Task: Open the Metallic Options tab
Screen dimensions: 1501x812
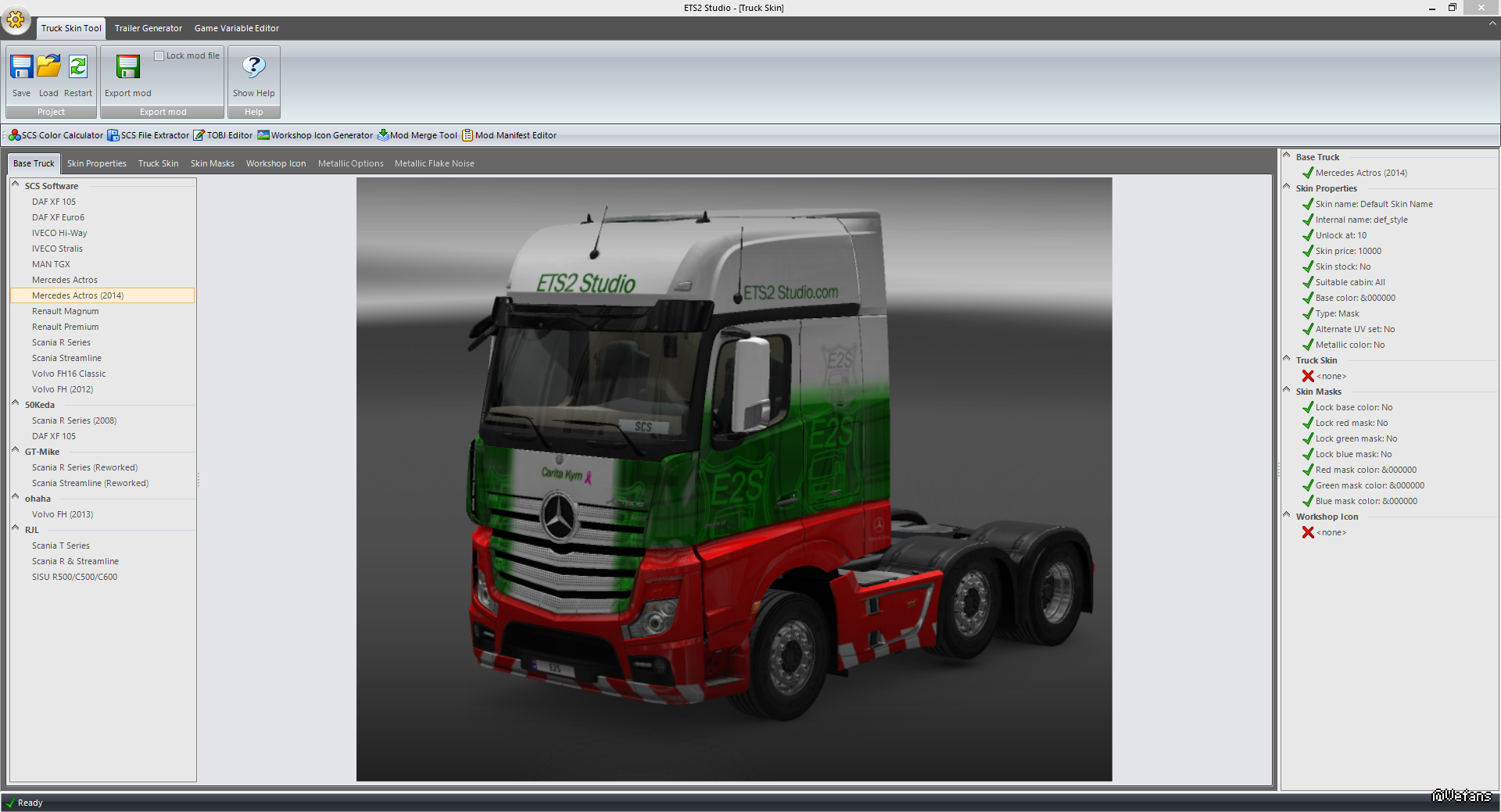Action: click(x=351, y=163)
